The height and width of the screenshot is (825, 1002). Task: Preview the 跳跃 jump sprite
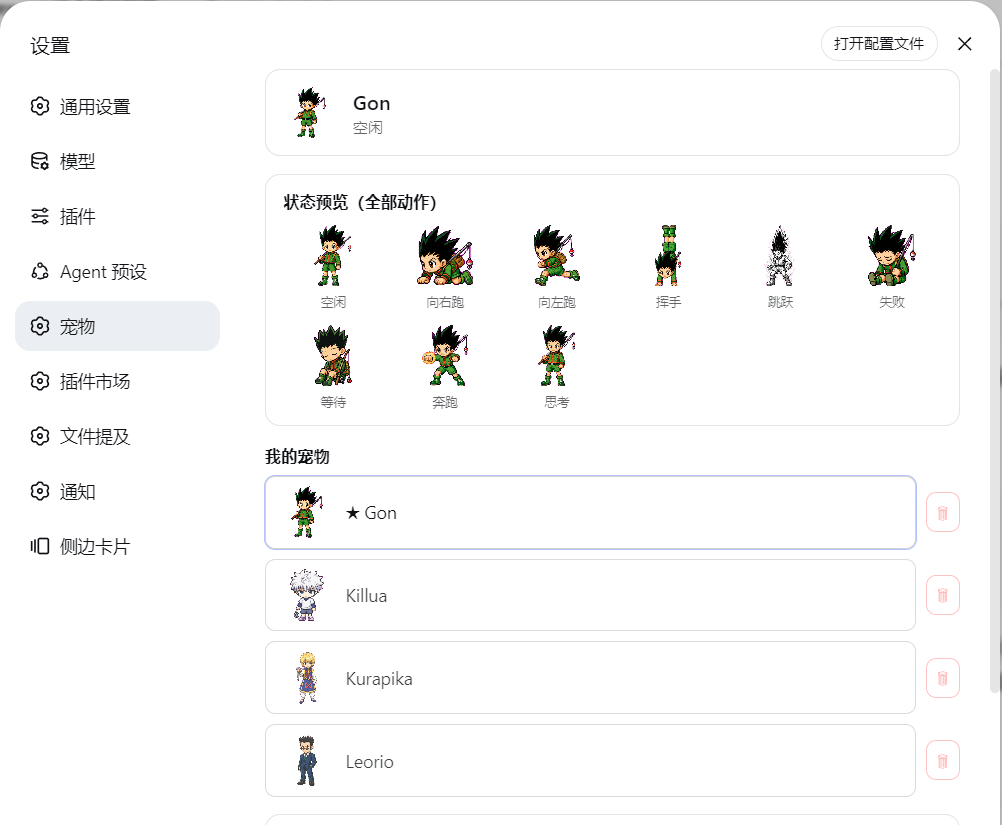tap(780, 256)
